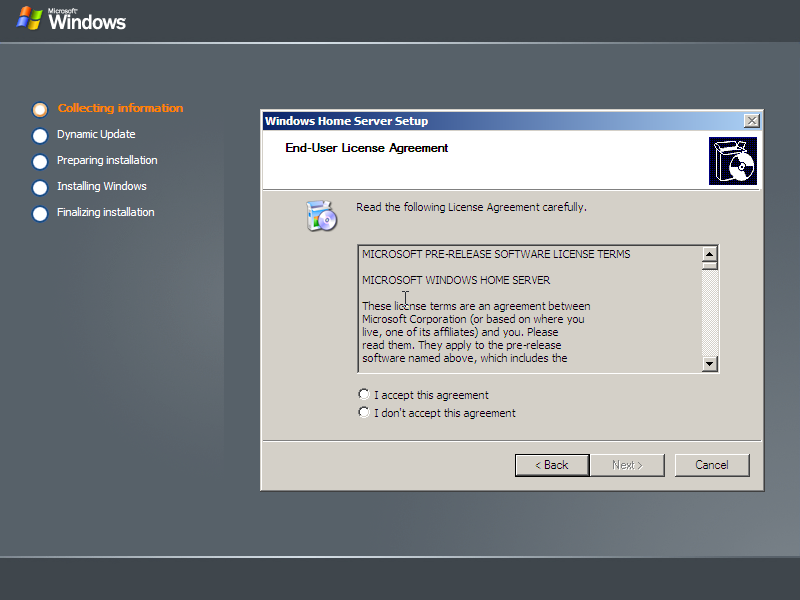Click "MICROSOFT WINDOWS HOME SERVER" line
This screenshot has width=800, height=600.
[456, 280]
